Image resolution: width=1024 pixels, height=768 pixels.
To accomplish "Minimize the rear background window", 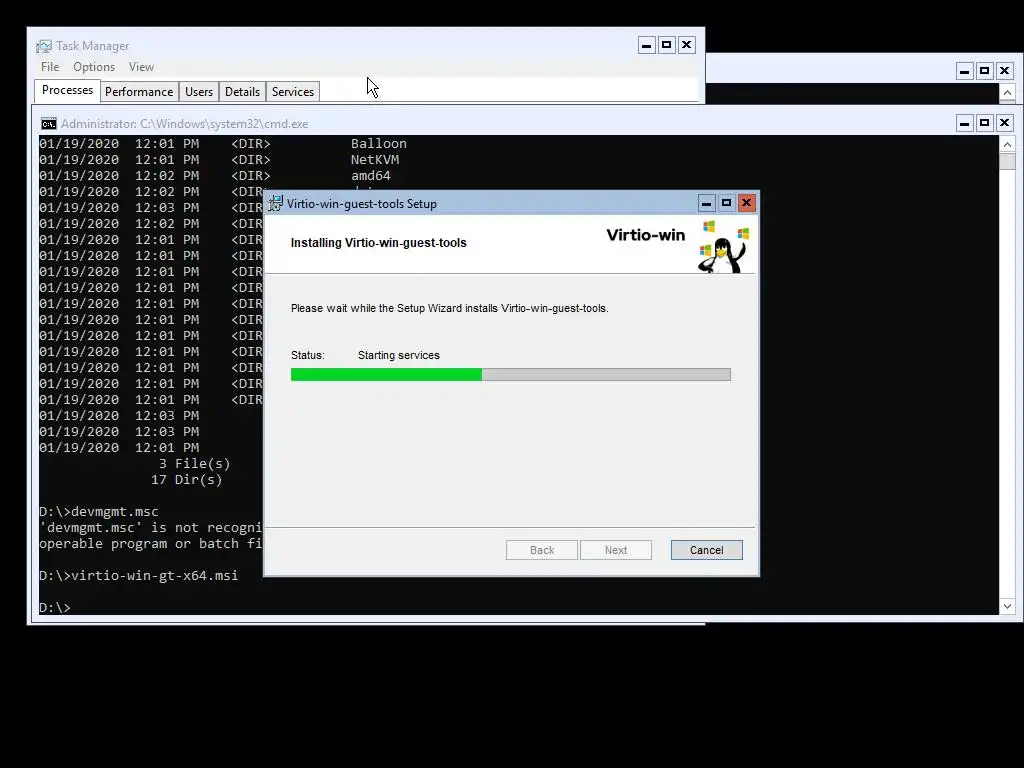I will pyautogui.click(x=965, y=71).
